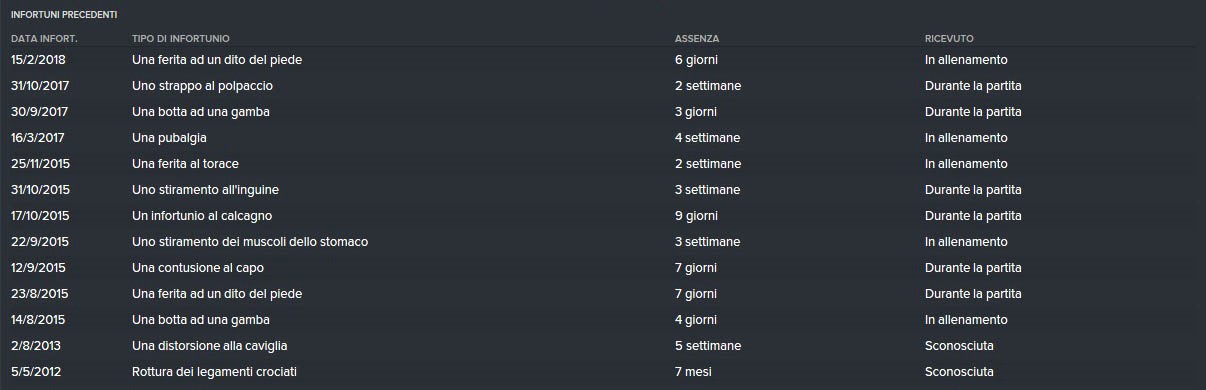Select the Un infortunio al calcagno row

(603, 216)
